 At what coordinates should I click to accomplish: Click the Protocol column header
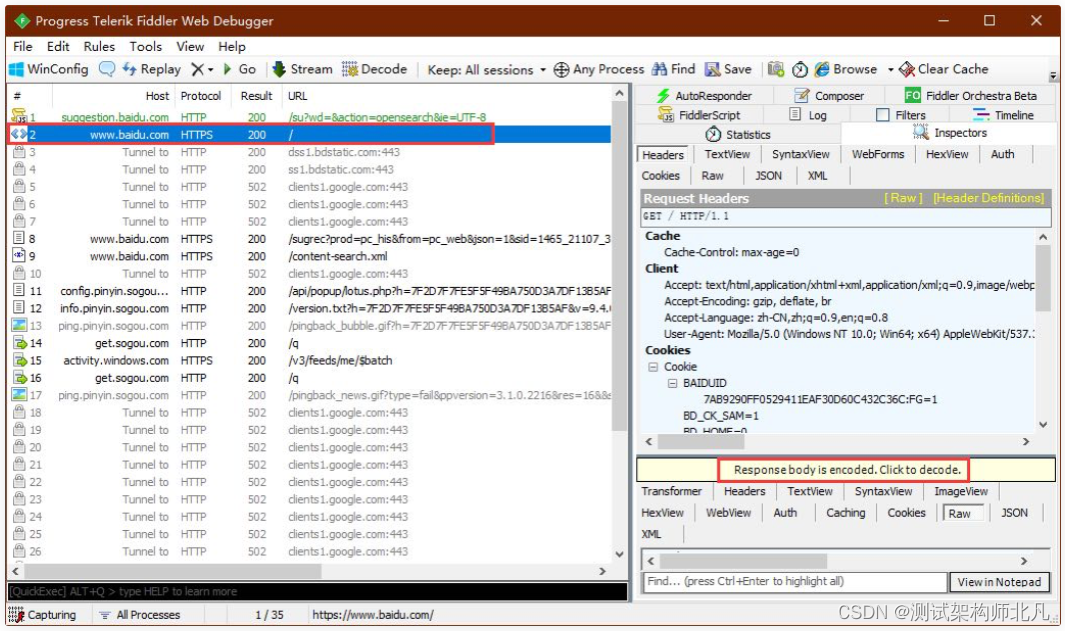click(x=201, y=96)
